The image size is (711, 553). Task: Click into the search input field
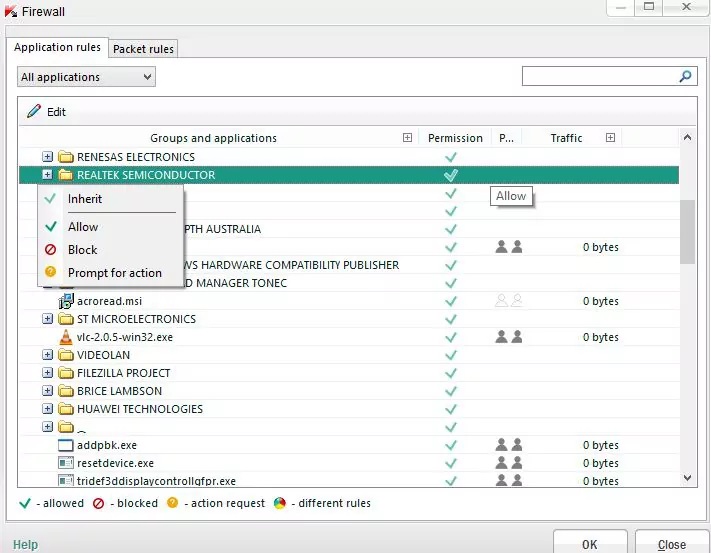[x=600, y=76]
